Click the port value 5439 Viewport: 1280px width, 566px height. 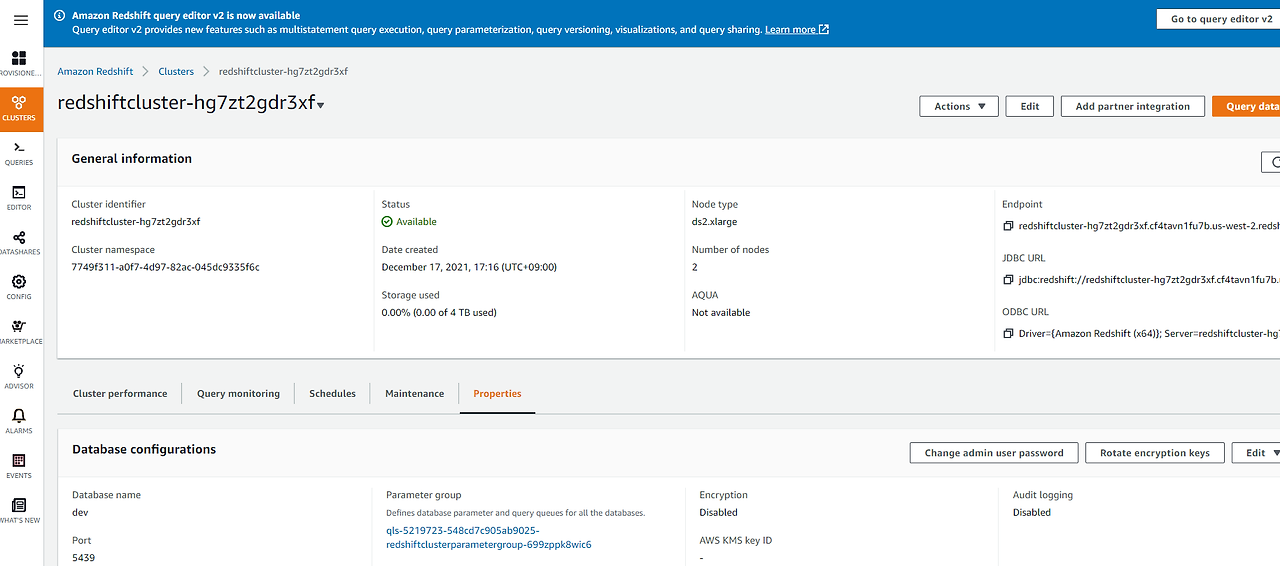pyautogui.click(x=84, y=558)
